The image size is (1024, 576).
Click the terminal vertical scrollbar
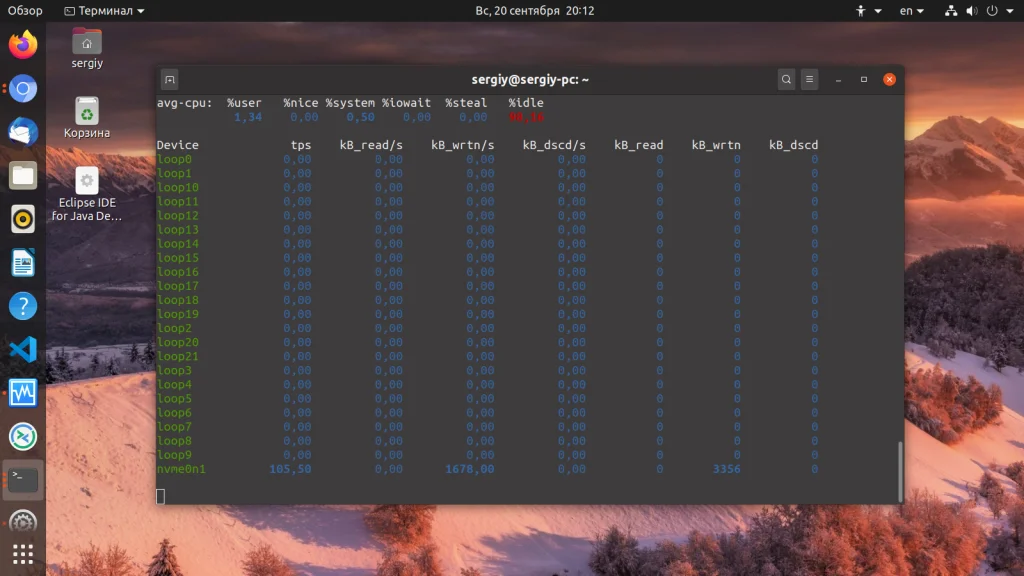[x=901, y=472]
